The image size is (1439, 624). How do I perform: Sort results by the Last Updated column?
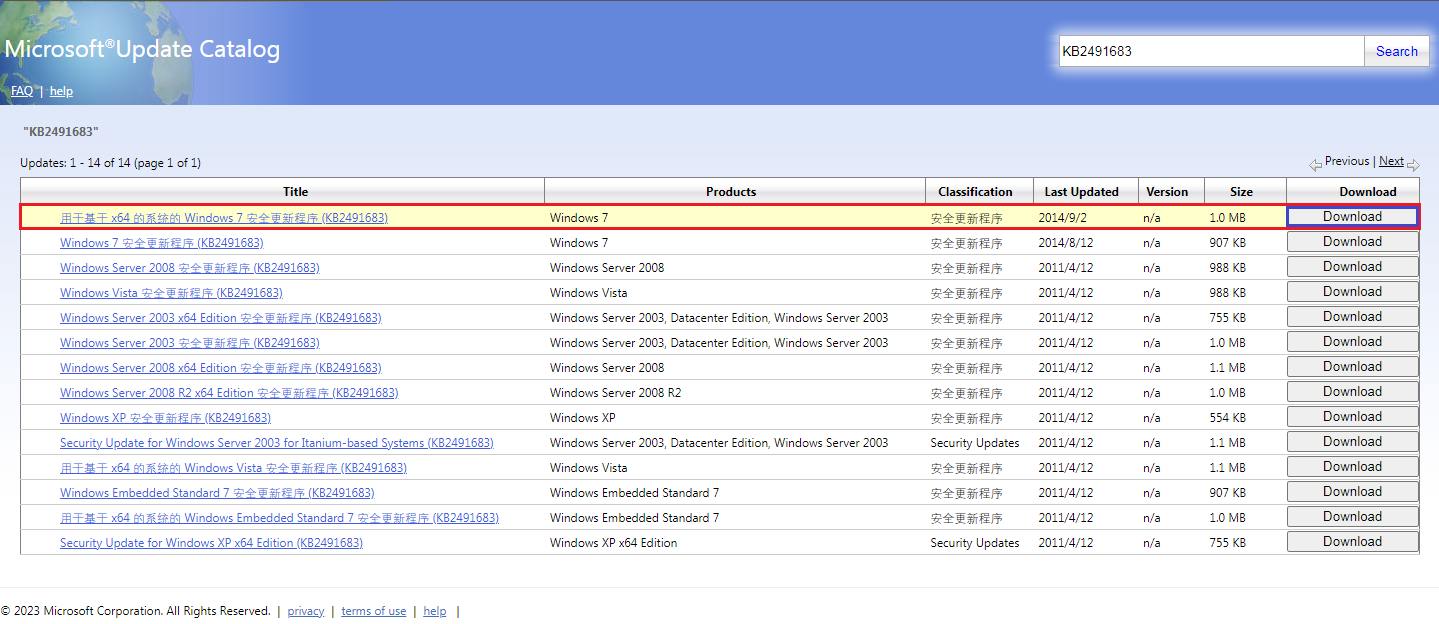1082,190
